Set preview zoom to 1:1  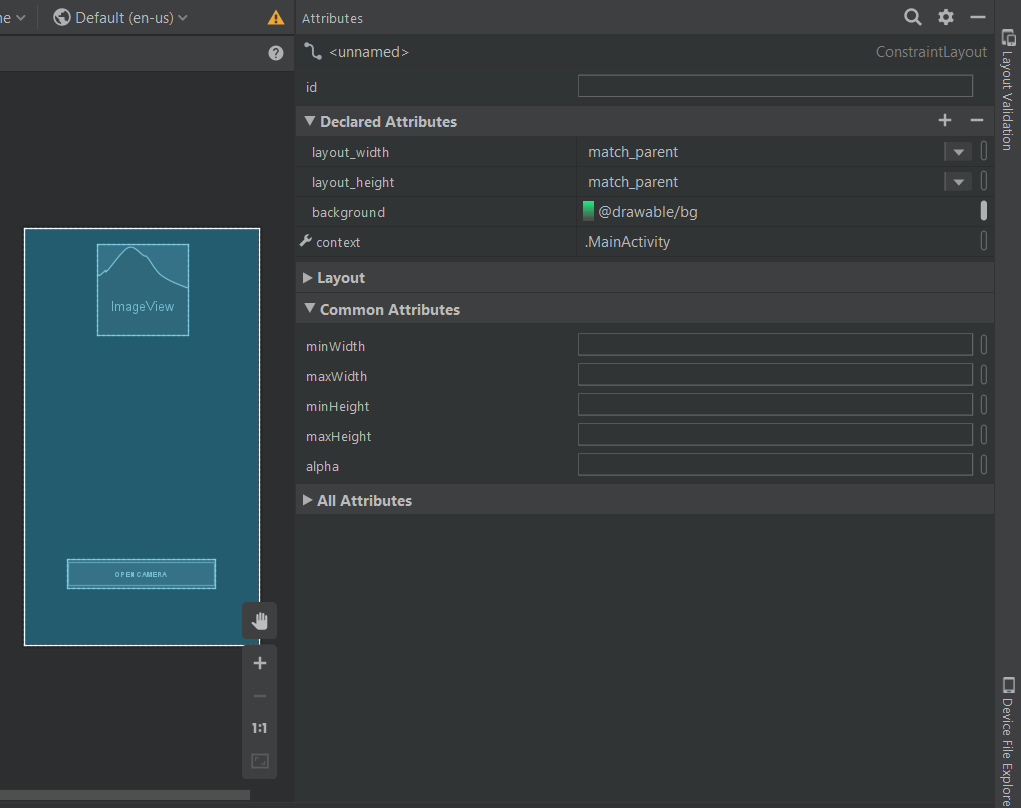click(259, 727)
